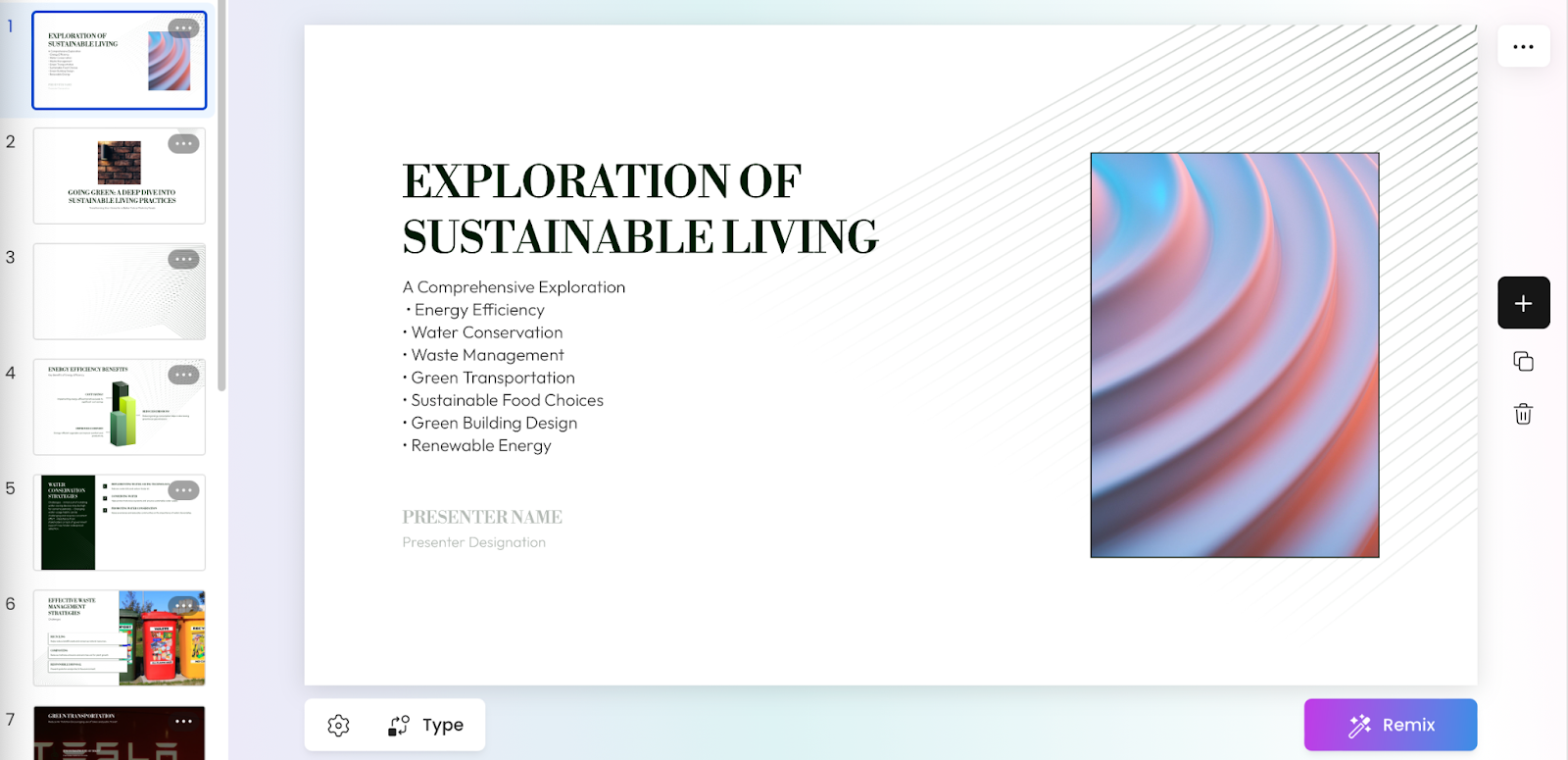Duplicate the current slide

coord(1523,362)
